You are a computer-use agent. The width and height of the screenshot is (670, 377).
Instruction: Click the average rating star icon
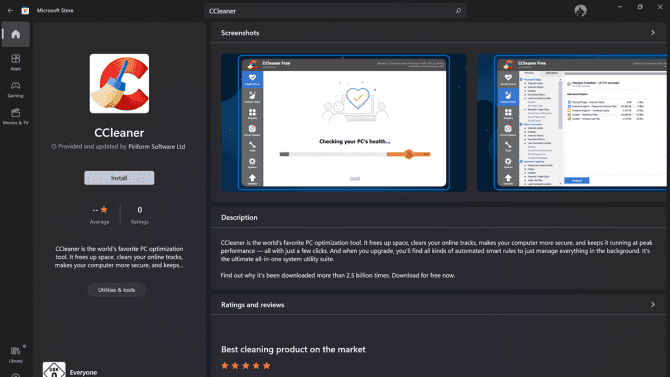coord(104,209)
